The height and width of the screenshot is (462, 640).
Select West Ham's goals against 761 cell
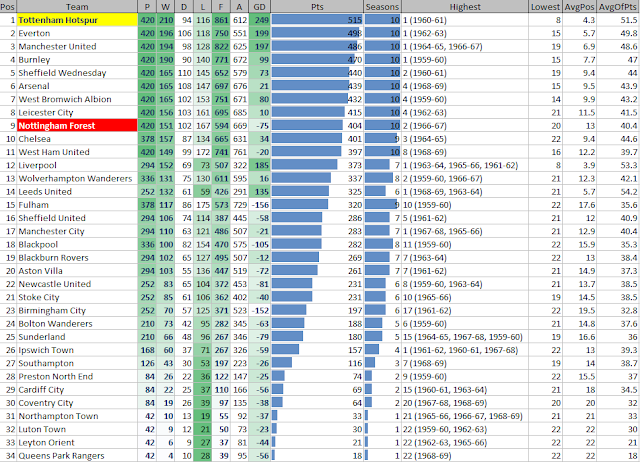pyautogui.click(x=240, y=152)
